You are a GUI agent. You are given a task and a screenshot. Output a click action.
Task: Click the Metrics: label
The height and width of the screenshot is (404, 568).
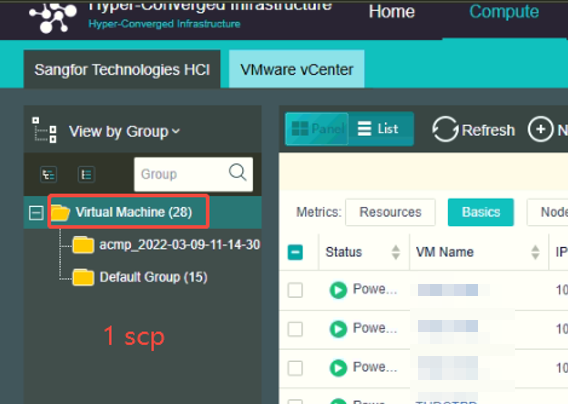pos(319,212)
